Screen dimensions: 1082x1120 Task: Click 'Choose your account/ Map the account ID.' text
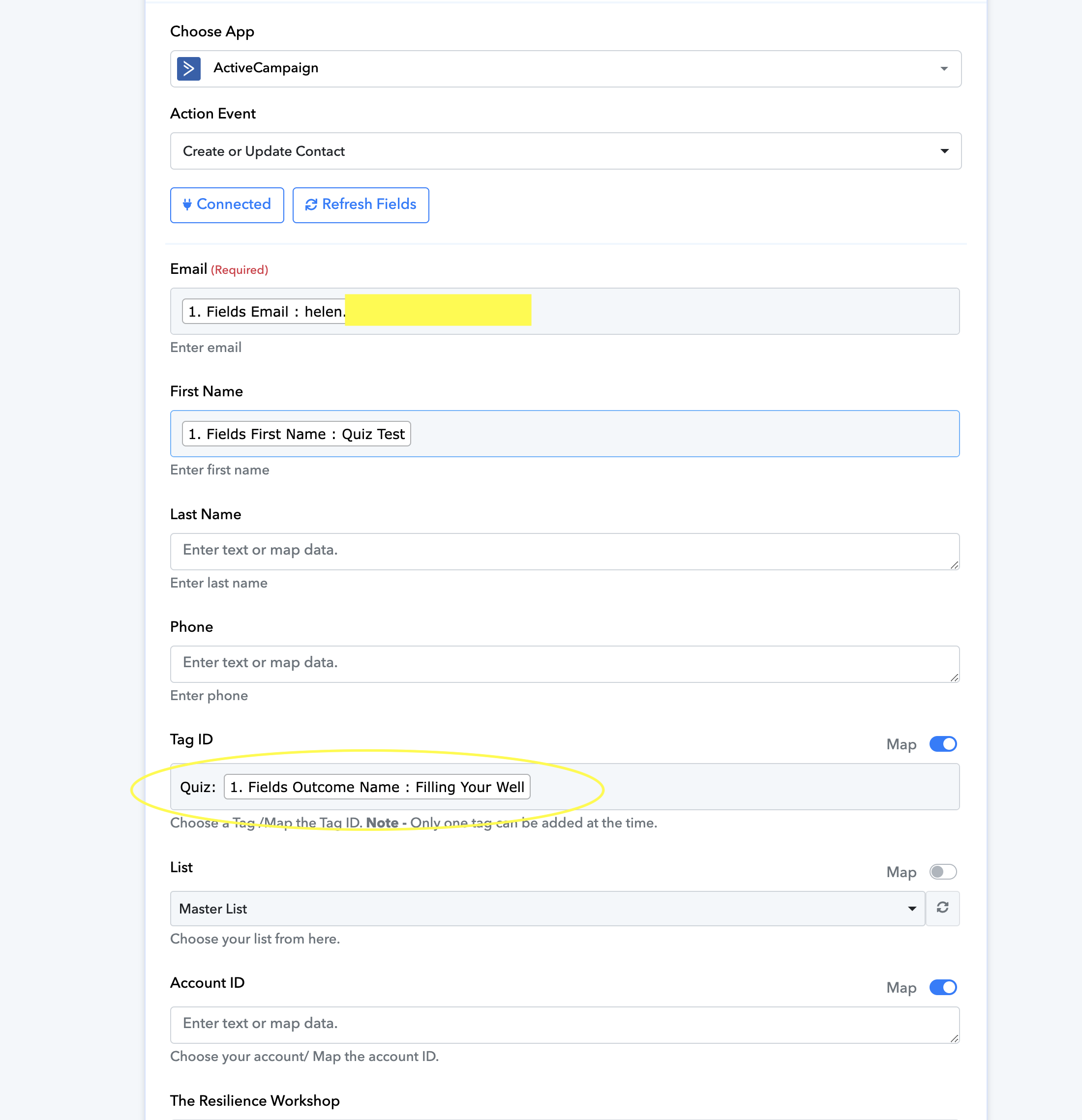click(x=304, y=1057)
